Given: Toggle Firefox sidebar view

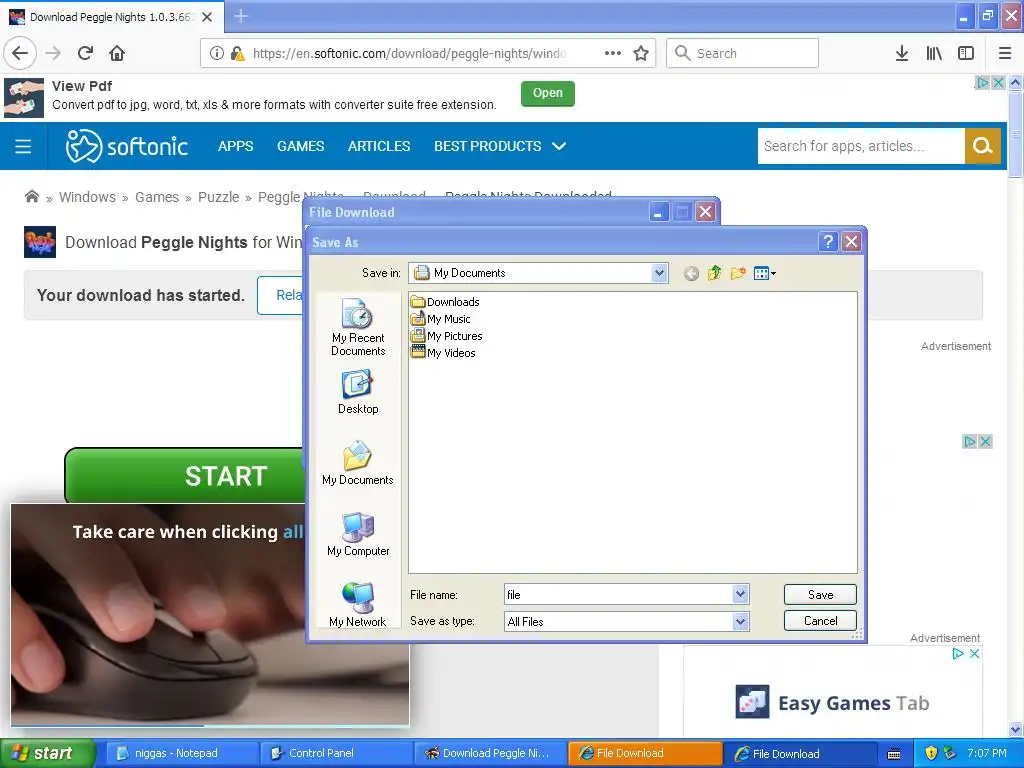Looking at the screenshot, I should pos(966,53).
